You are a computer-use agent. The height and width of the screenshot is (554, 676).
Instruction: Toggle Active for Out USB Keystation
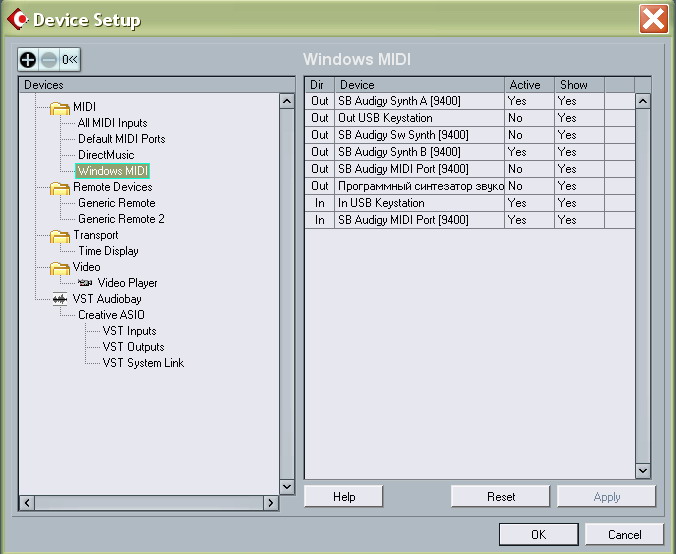tap(529, 118)
